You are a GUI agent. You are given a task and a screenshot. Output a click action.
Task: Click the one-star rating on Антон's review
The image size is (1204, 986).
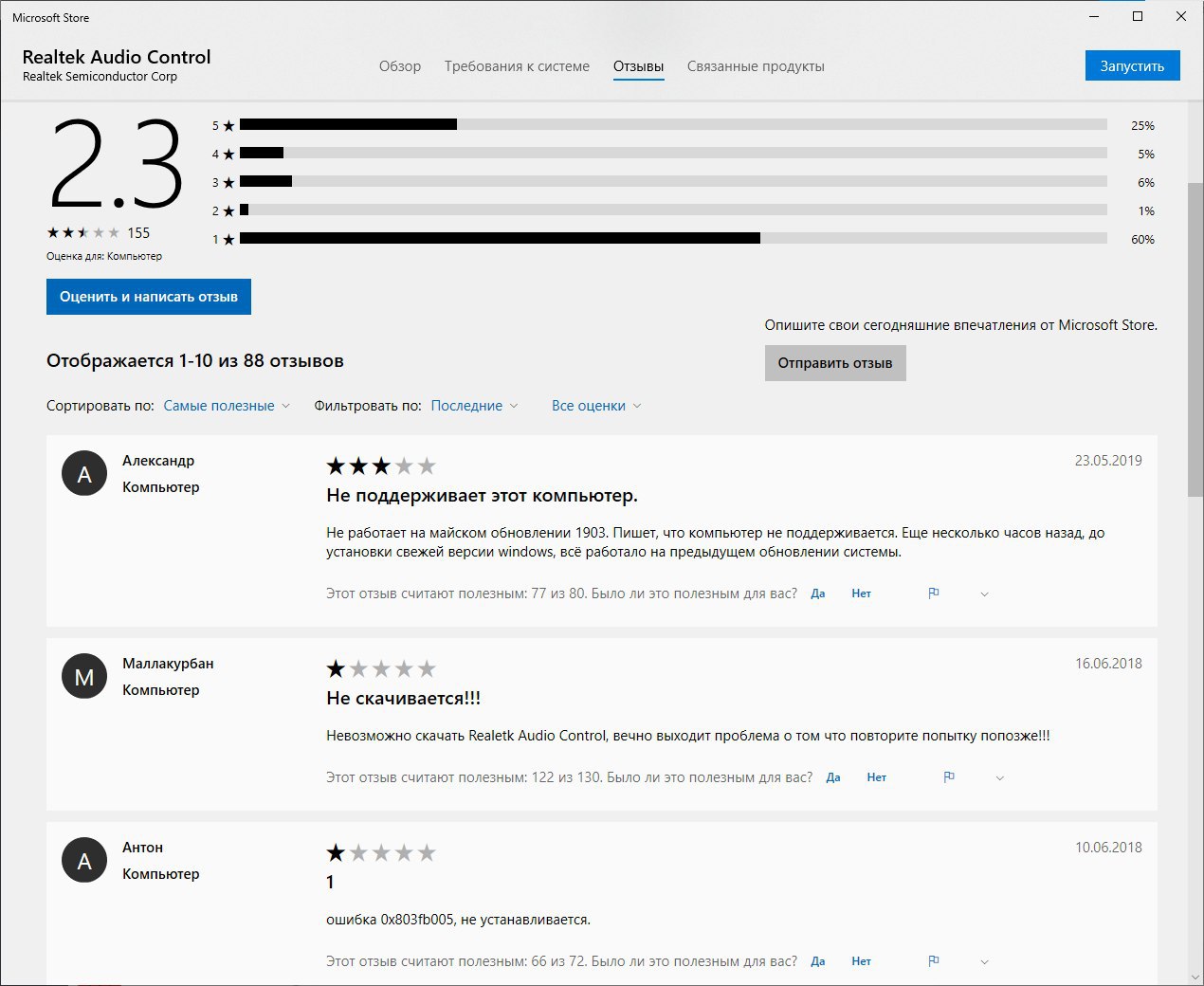point(381,852)
